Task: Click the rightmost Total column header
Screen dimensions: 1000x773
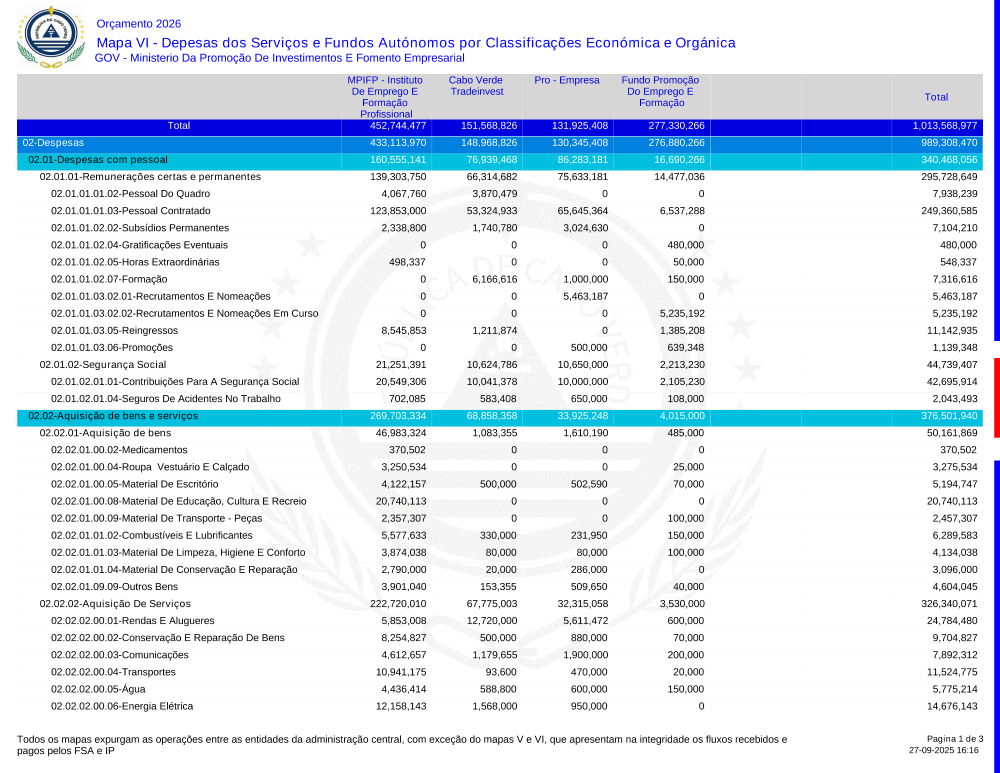Action: tap(936, 97)
